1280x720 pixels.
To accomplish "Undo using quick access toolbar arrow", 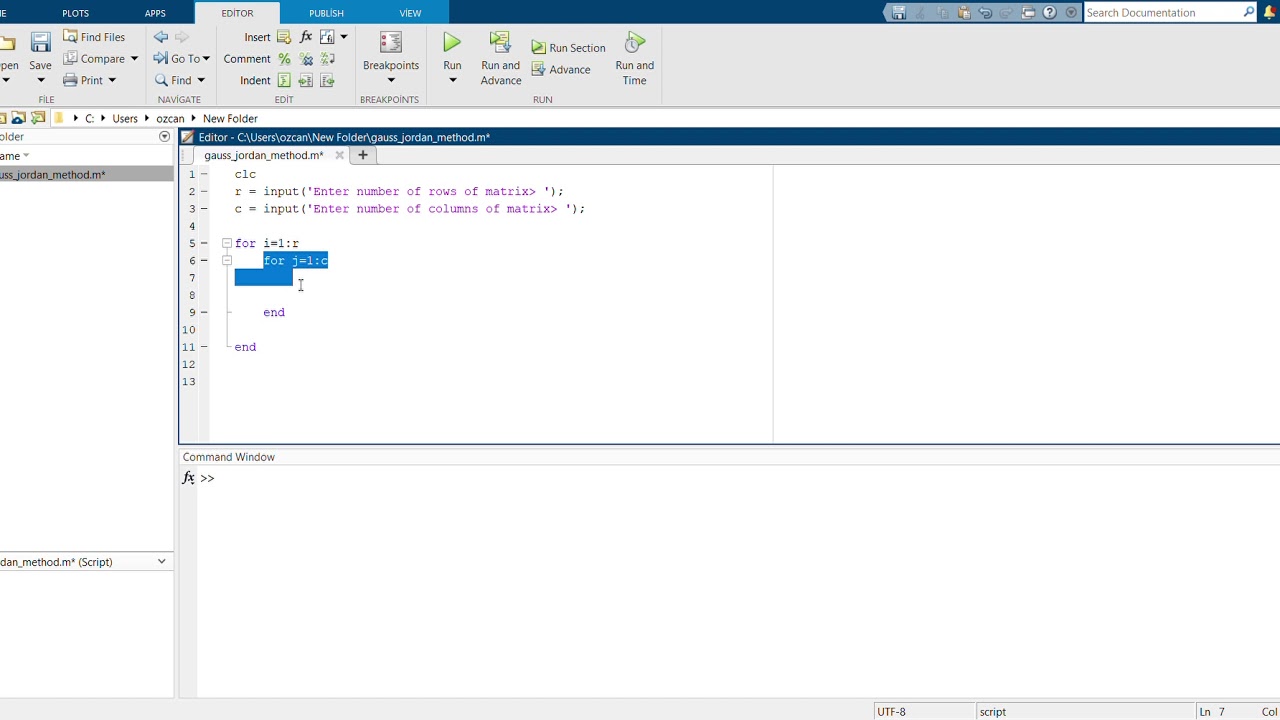I will point(986,13).
